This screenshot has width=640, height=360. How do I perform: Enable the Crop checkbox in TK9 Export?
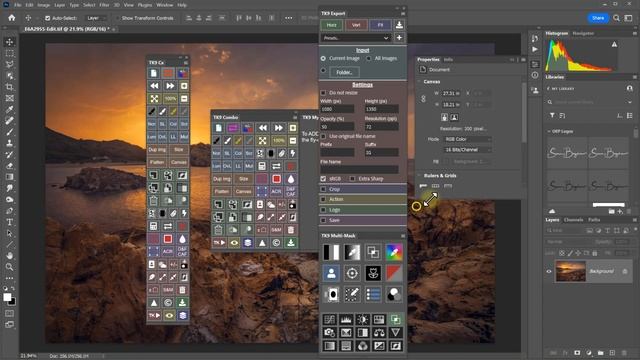(x=323, y=189)
